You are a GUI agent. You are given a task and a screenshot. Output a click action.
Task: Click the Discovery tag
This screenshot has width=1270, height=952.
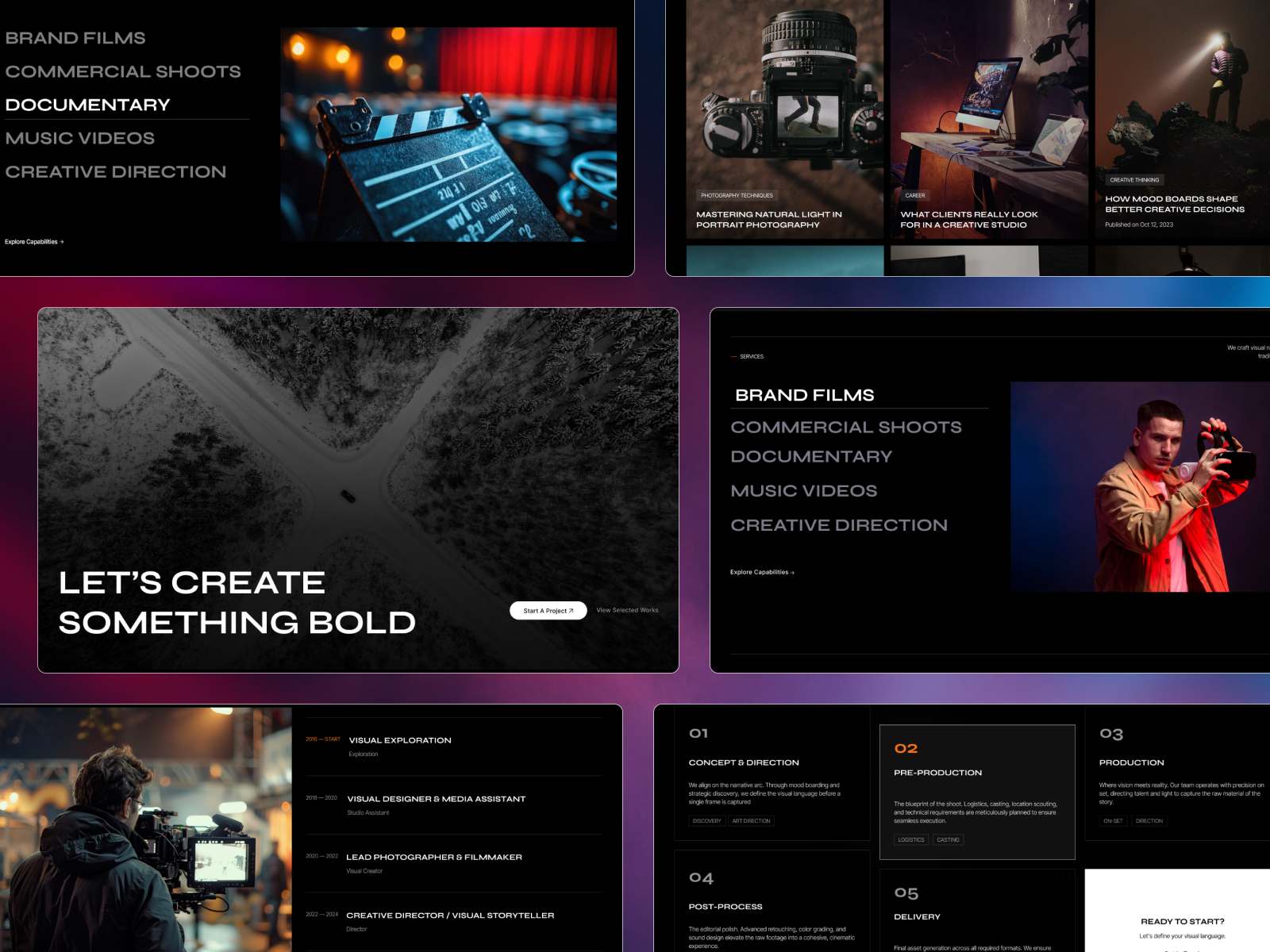(x=706, y=821)
